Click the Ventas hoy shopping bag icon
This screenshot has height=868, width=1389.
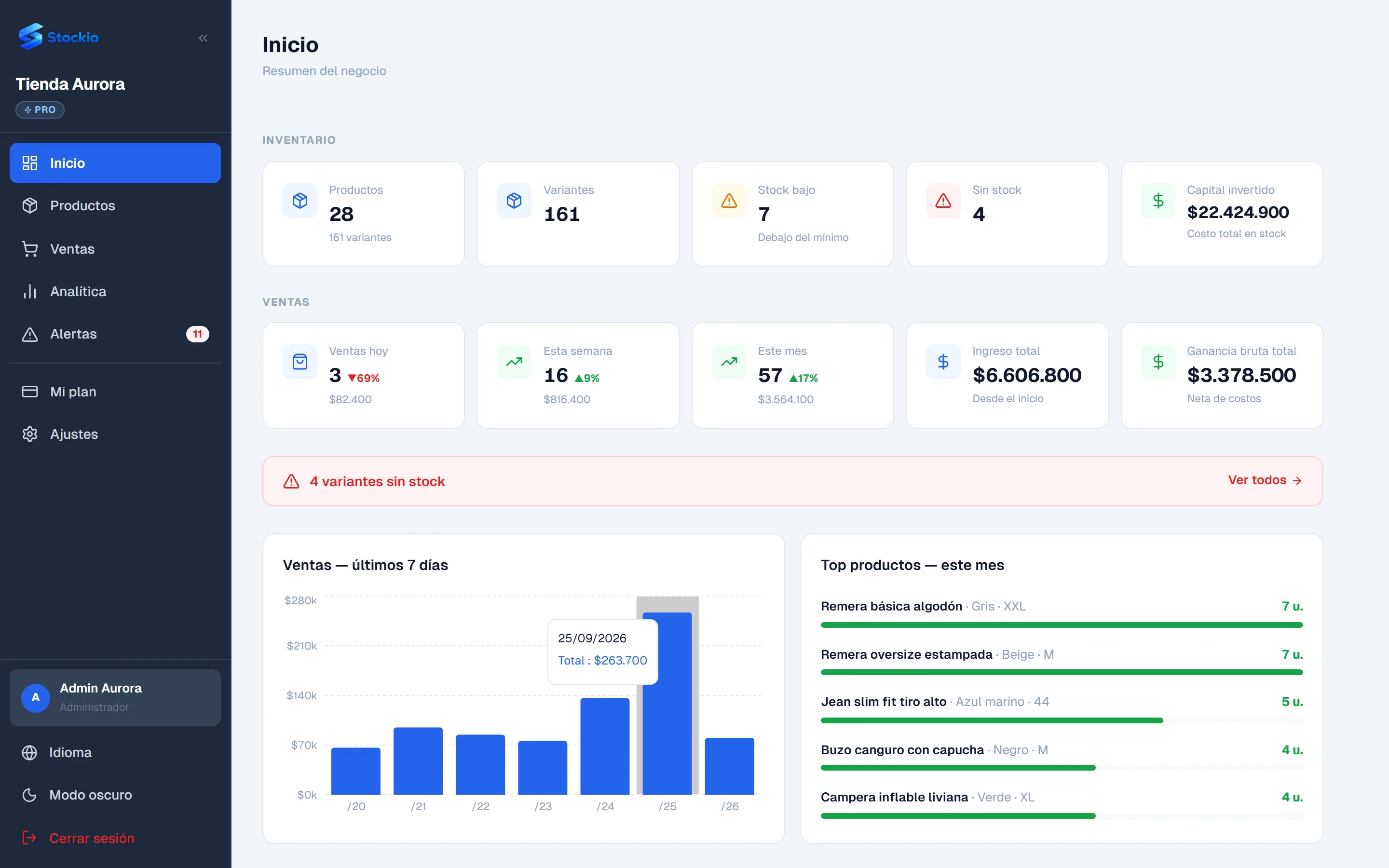click(300, 362)
